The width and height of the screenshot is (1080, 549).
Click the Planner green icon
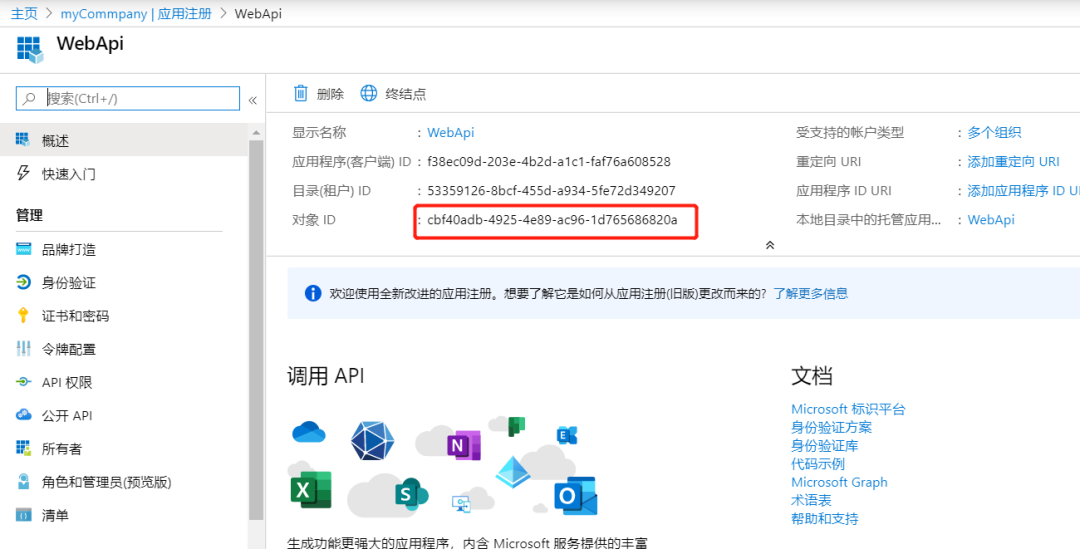[517, 426]
